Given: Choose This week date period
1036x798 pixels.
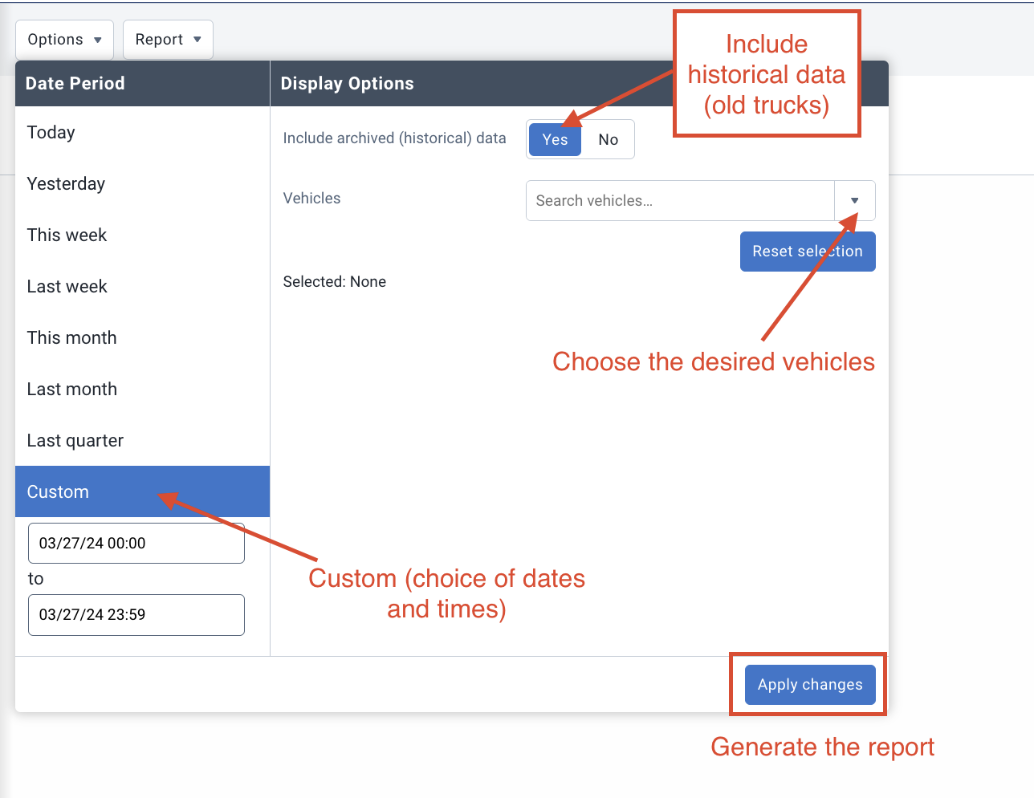Looking at the screenshot, I should click(x=142, y=235).
